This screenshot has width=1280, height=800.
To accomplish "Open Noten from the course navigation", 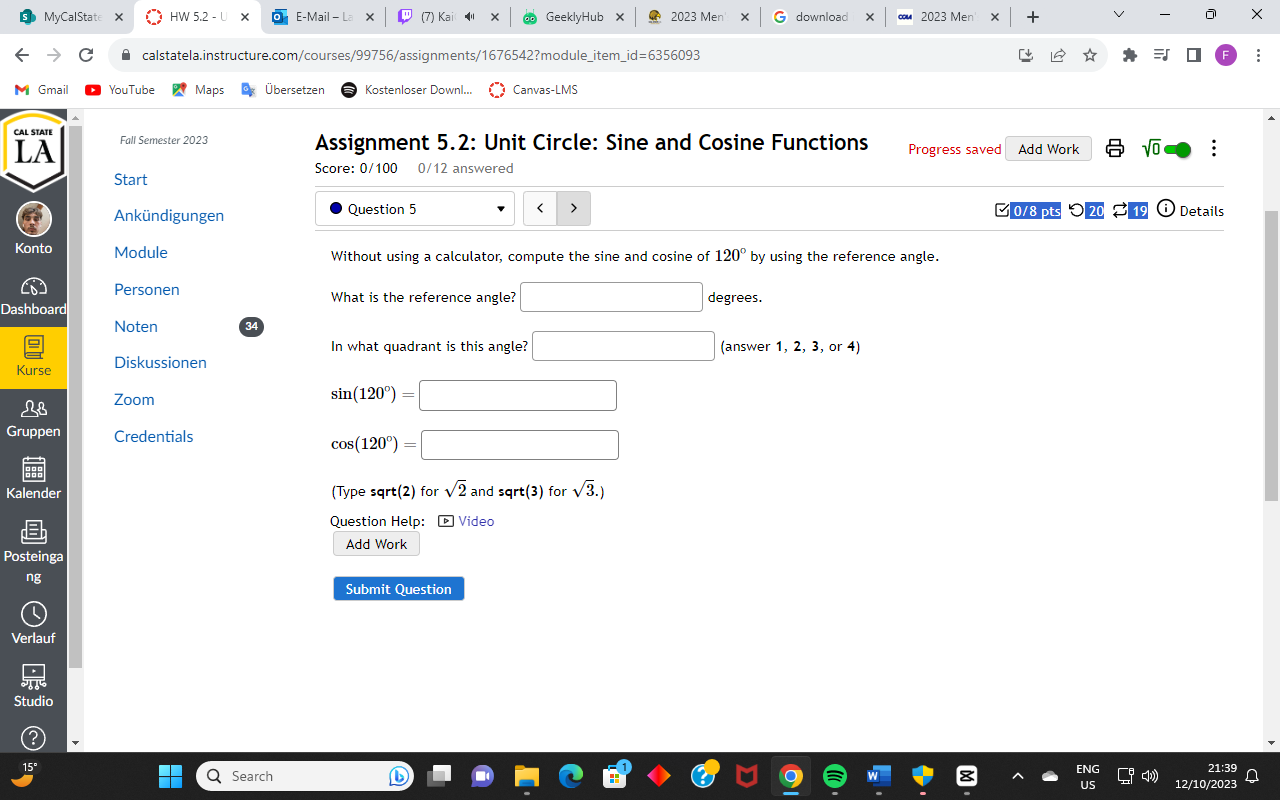I will pos(135,326).
